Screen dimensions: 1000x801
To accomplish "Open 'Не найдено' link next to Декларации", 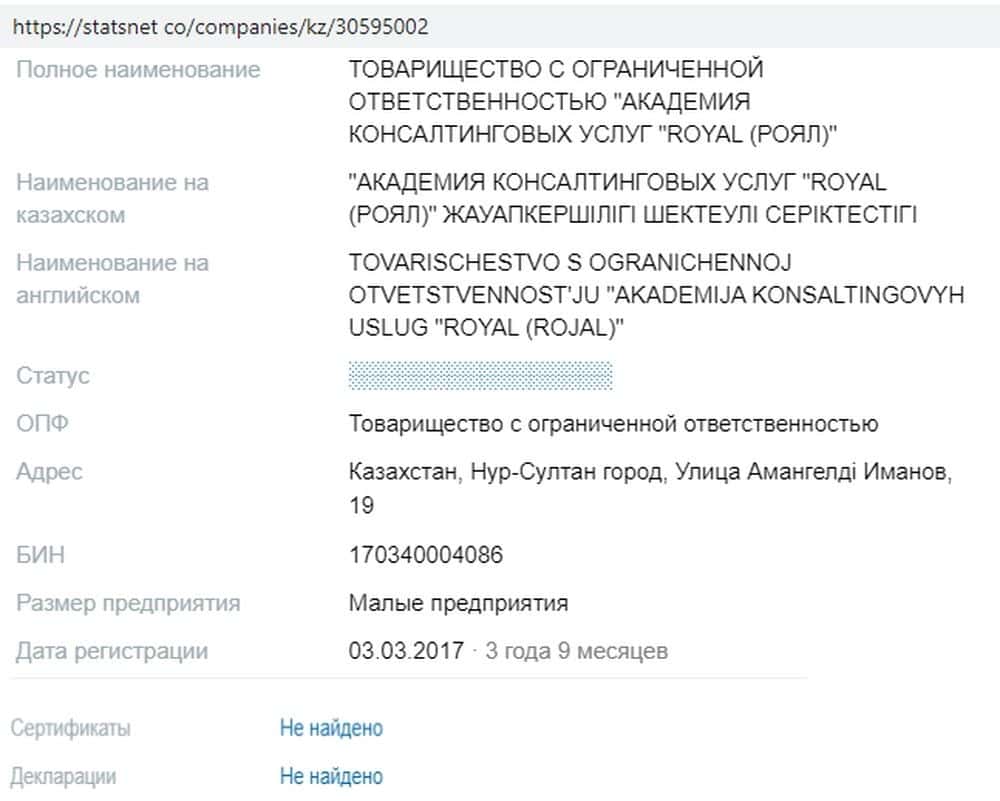I will tap(331, 776).
